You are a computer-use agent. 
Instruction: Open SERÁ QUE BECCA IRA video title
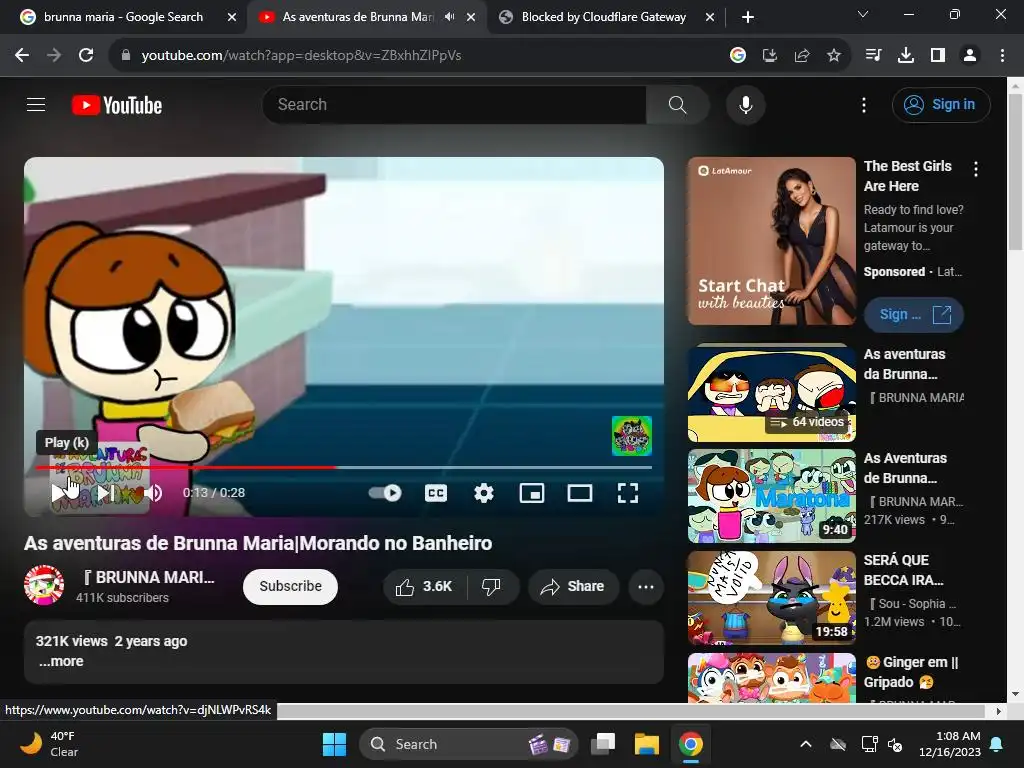904,570
